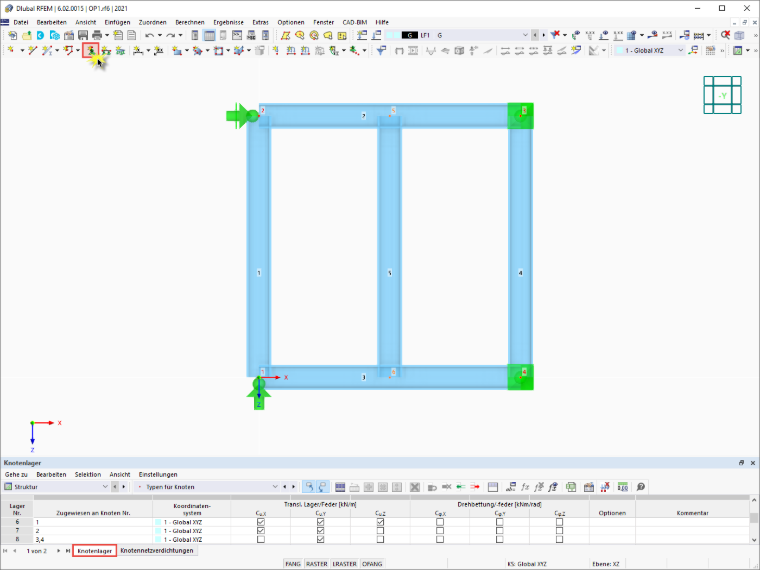The width and height of the screenshot is (760, 570).
Task: Click the table's vertical scrollbar down arrow
Action: click(x=754, y=539)
